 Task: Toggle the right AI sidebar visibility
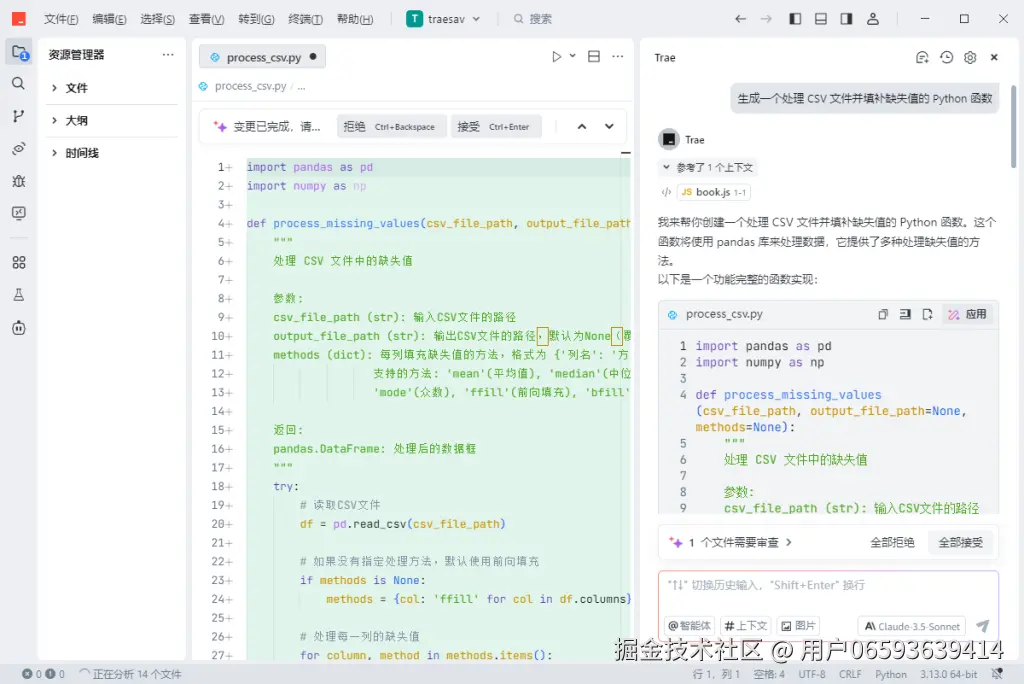tap(846, 19)
